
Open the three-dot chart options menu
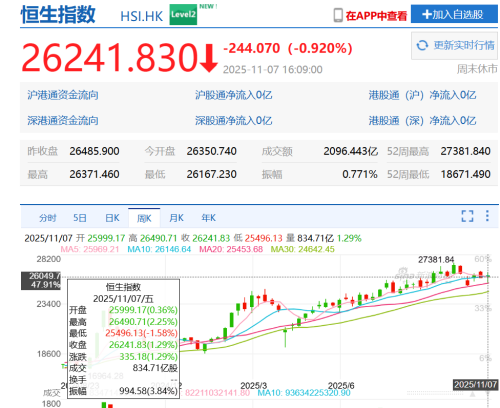coord(487,216)
